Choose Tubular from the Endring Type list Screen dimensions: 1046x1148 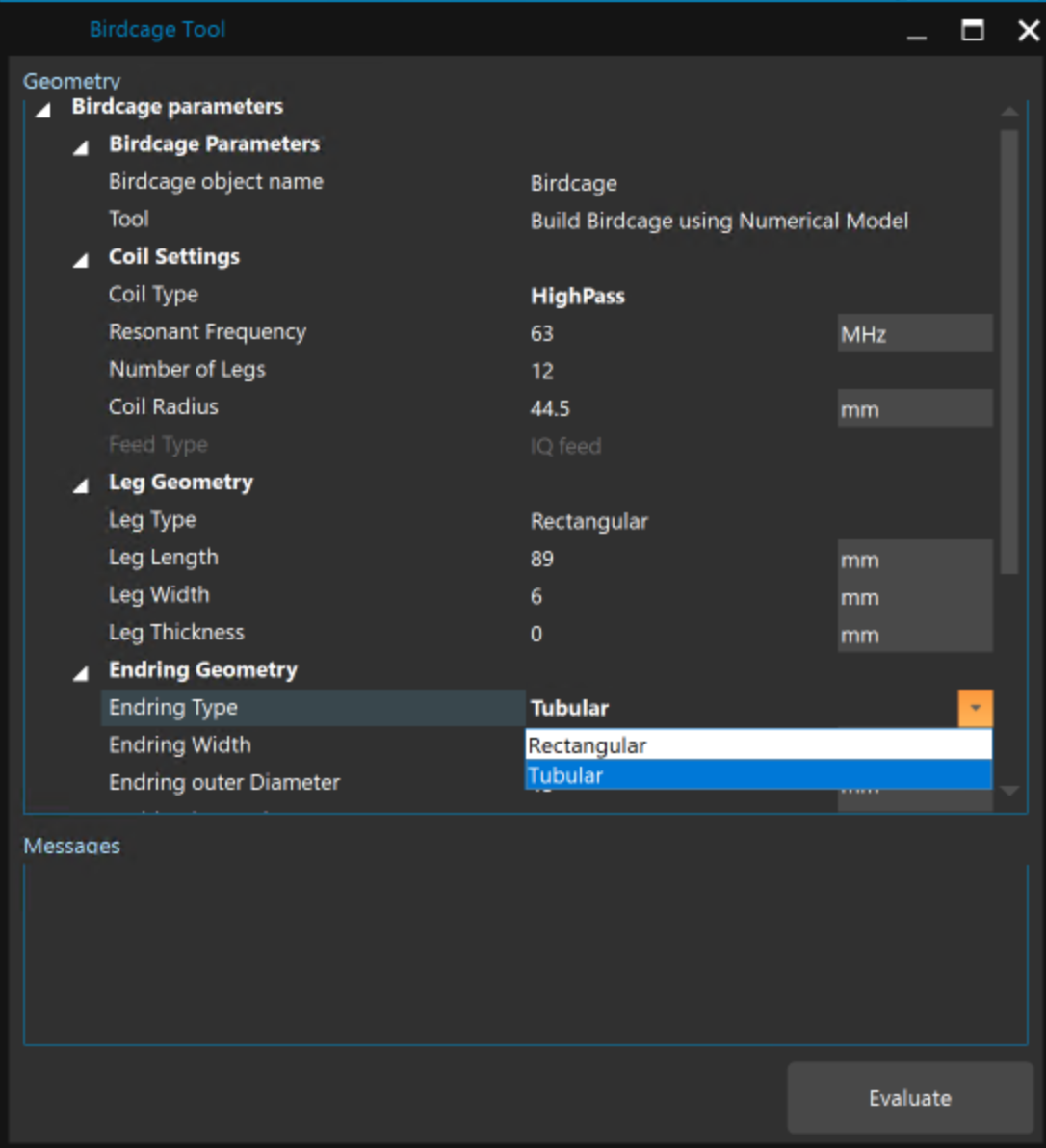(x=757, y=775)
